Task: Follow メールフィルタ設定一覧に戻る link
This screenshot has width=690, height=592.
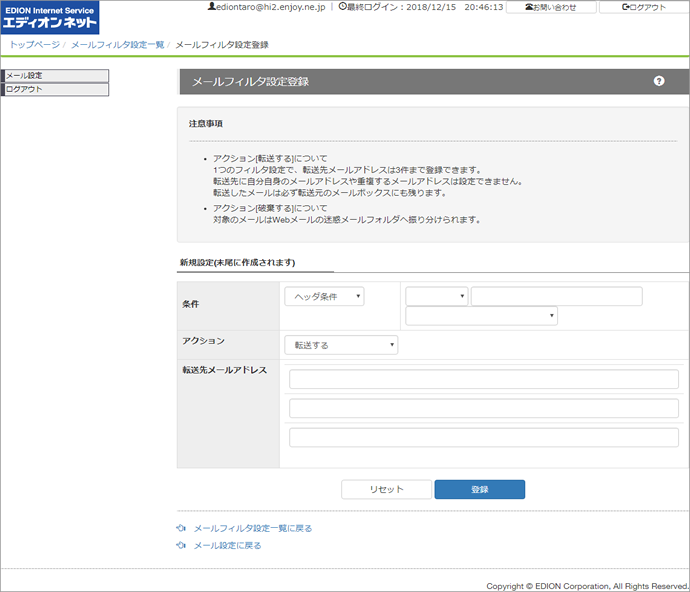Action: (253, 528)
